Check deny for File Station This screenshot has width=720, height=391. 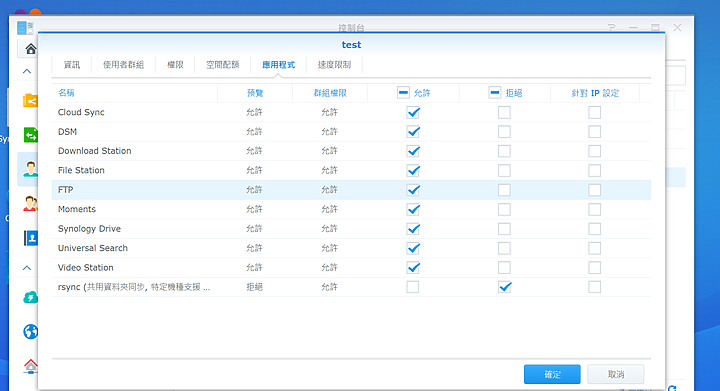504,171
